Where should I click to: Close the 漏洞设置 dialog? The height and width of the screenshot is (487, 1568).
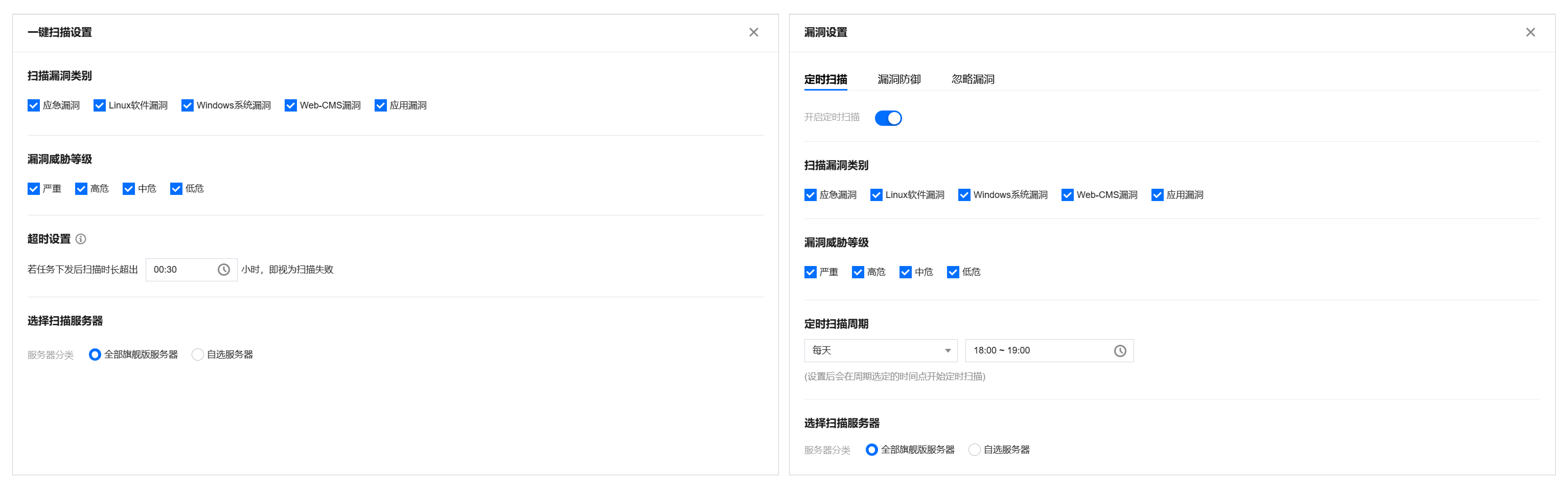click(1530, 32)
